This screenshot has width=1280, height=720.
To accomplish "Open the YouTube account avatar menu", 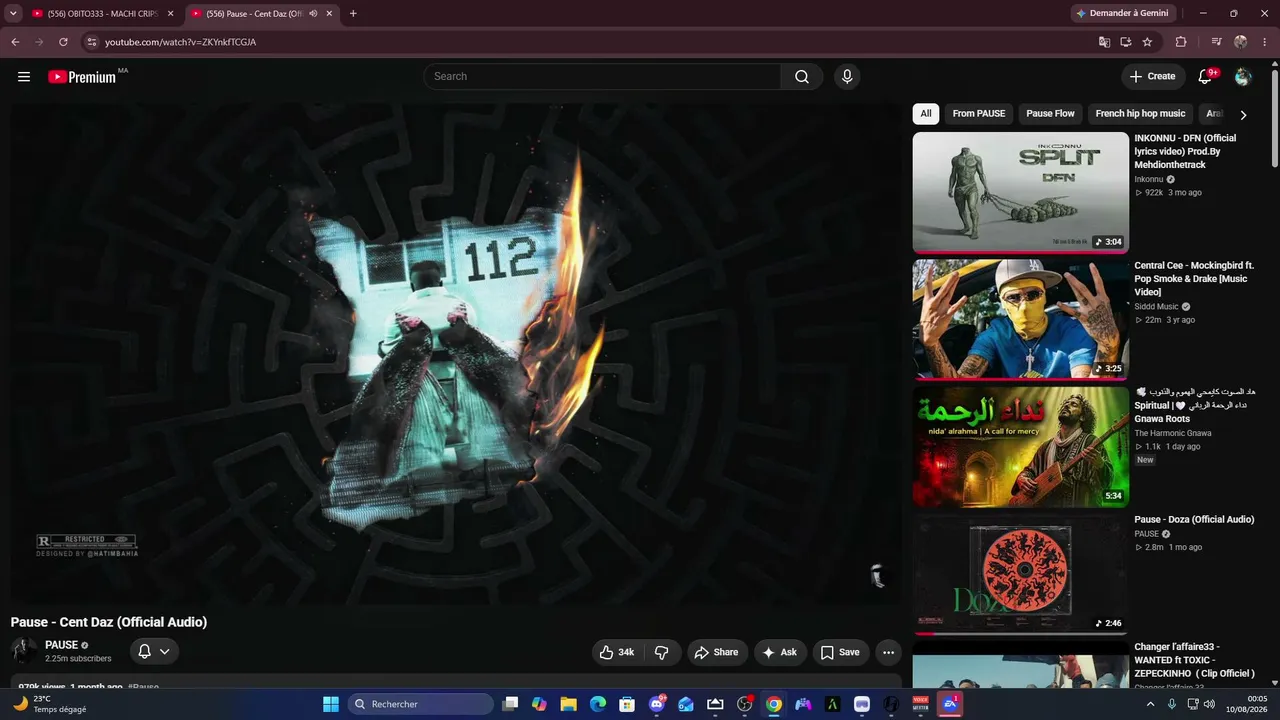I will coord(1243,77).
